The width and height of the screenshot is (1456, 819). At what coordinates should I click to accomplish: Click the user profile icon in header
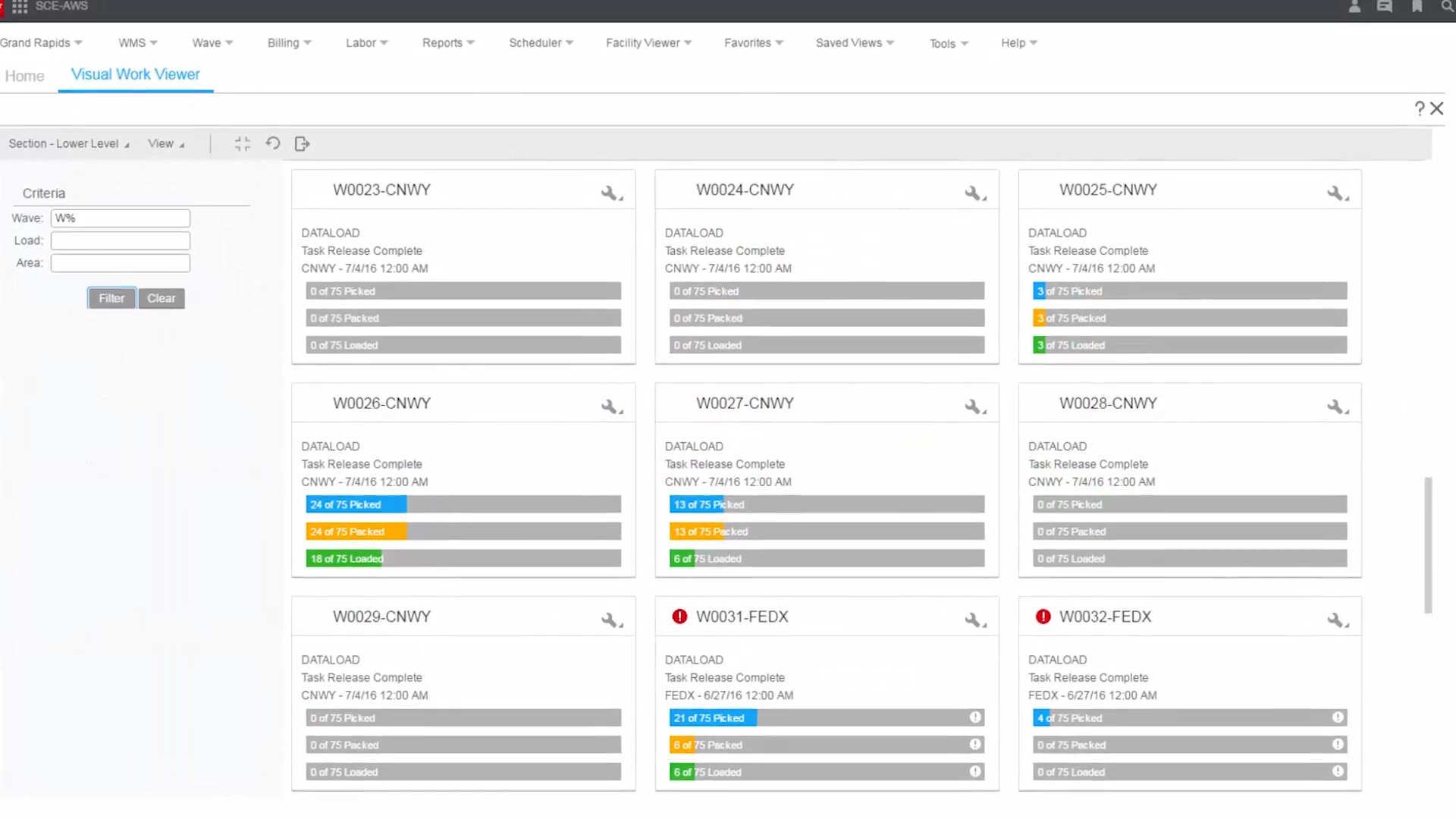[1354, 7]
